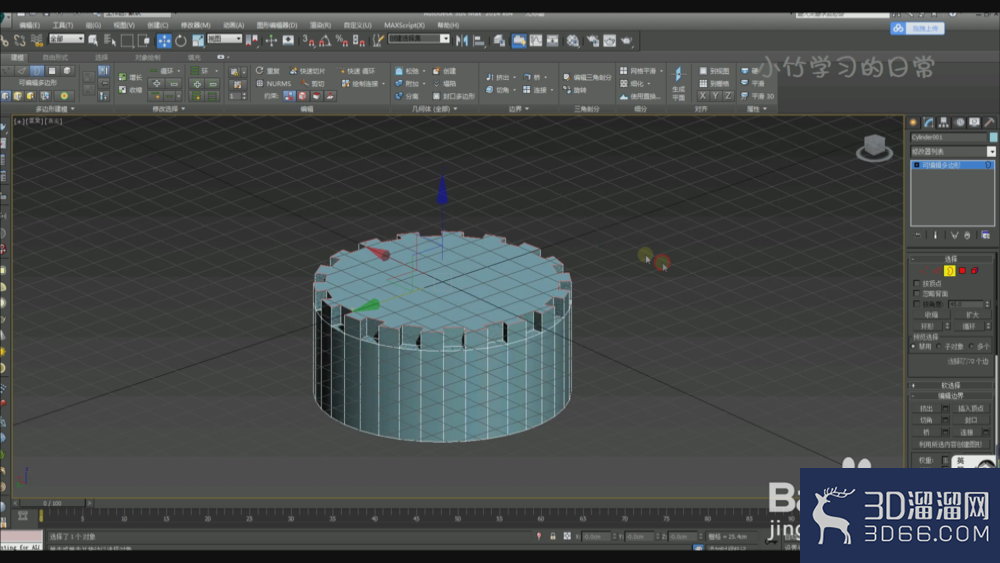Toggle the Percent Snap icon
1000x563 pixels.
pos(342,41)
